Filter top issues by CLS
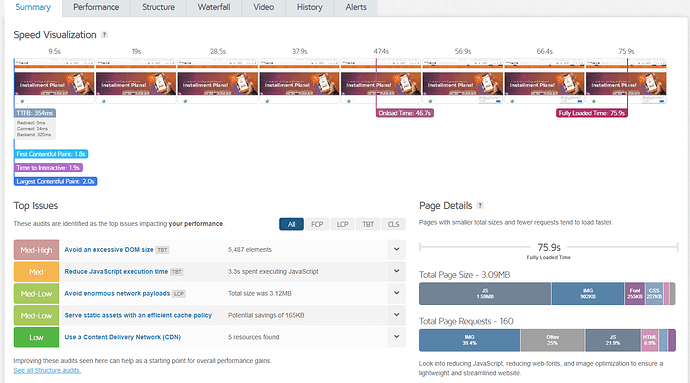690x383 pixels. pos(393,225)
